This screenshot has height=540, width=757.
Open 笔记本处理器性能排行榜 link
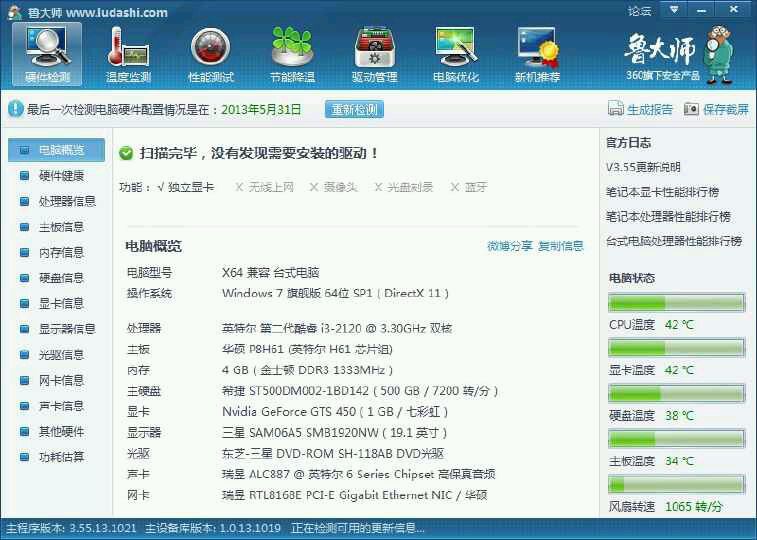point(668,217)
